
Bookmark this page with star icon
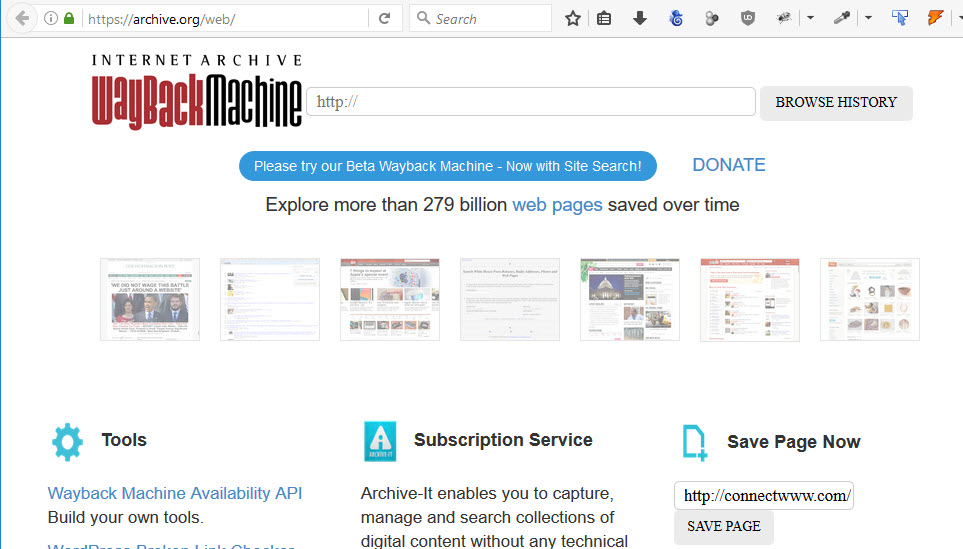click(x=572, y=18)
